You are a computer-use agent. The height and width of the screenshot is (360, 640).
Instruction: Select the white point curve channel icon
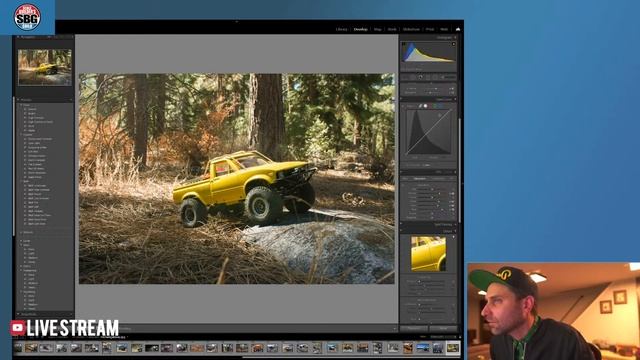click(425, 106)
